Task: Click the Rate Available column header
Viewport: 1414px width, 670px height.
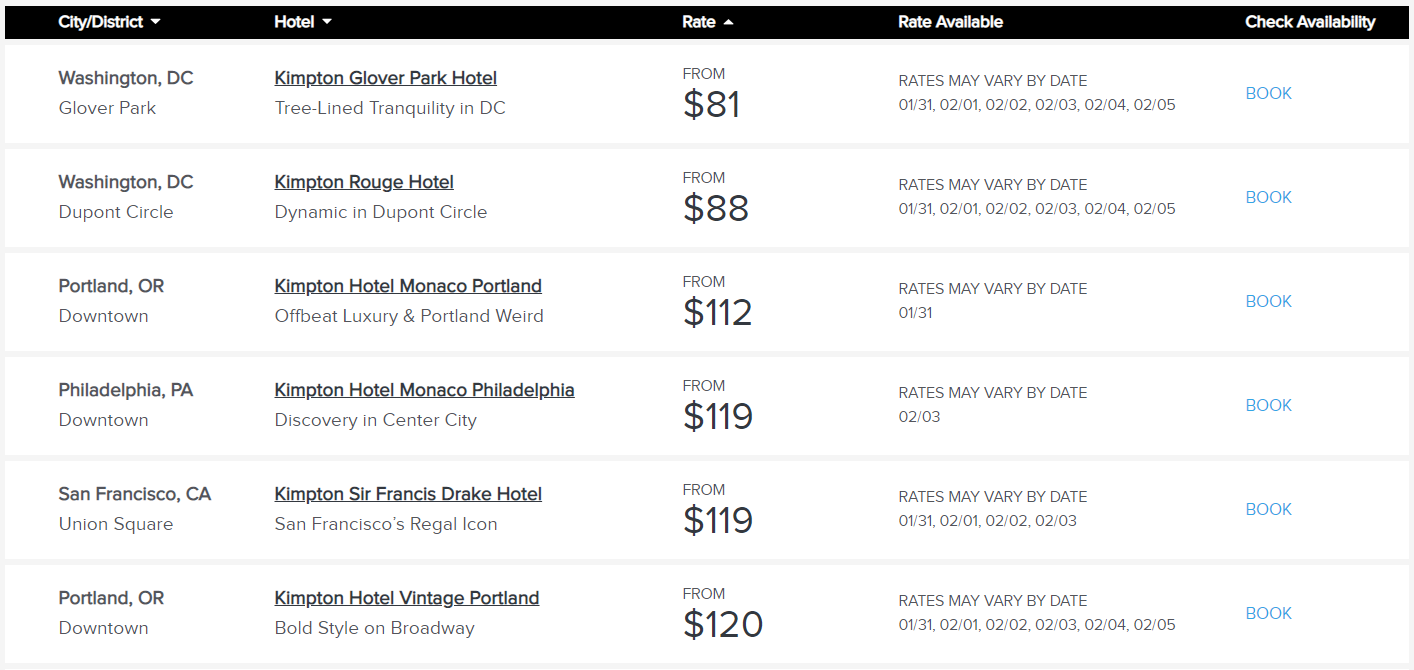Action: pos(950,22)
